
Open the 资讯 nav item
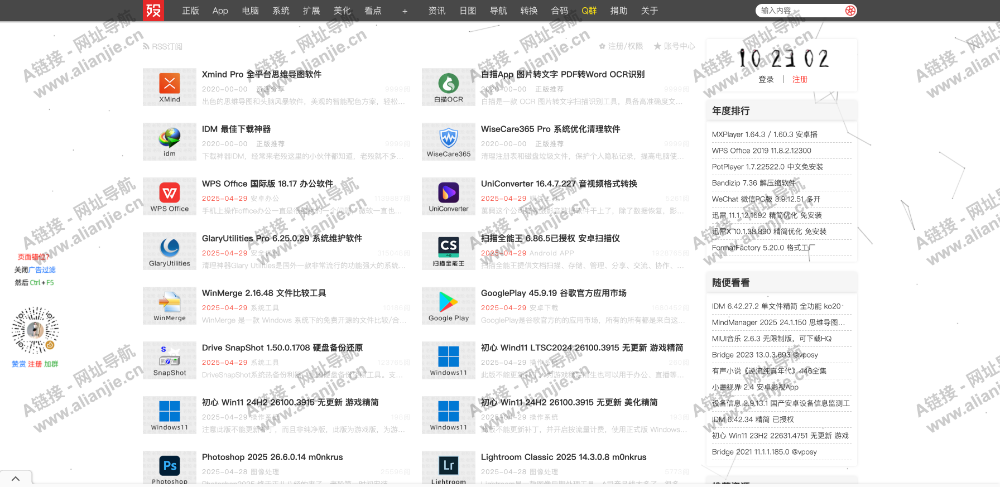coord(437,11)
